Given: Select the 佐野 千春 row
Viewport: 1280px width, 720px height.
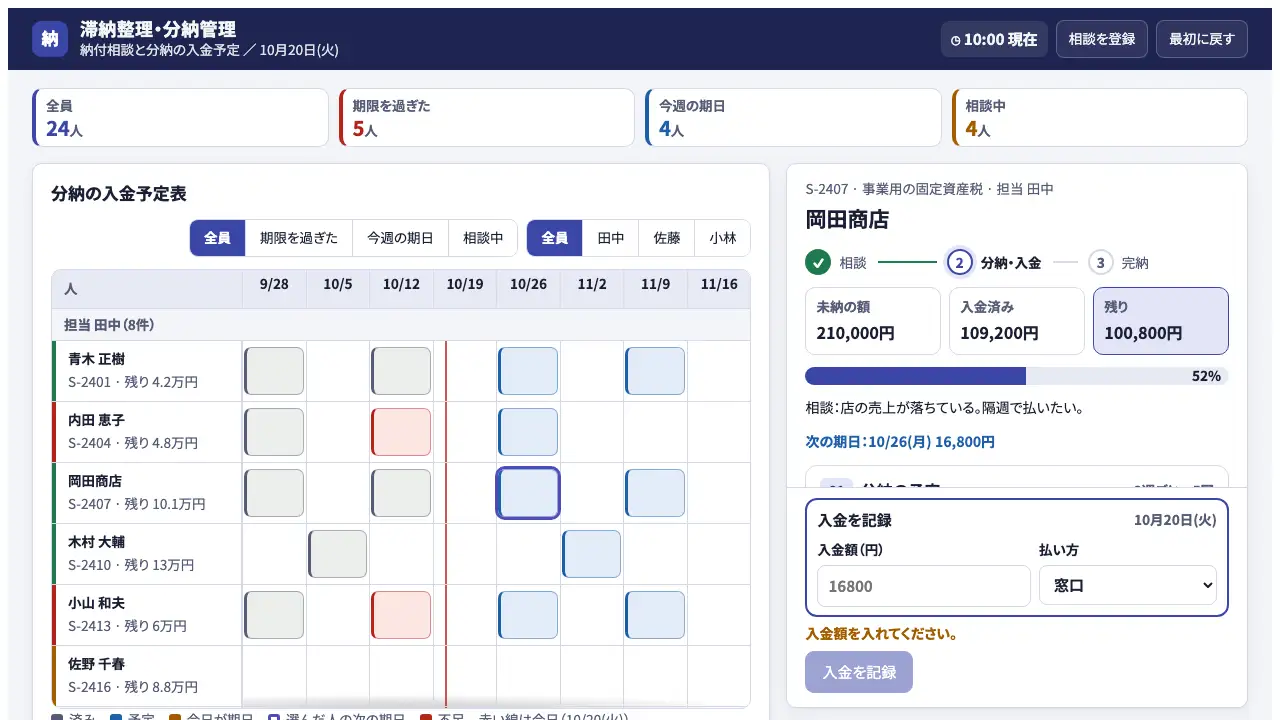Looking at the screenshot, I should pos(147,676).
